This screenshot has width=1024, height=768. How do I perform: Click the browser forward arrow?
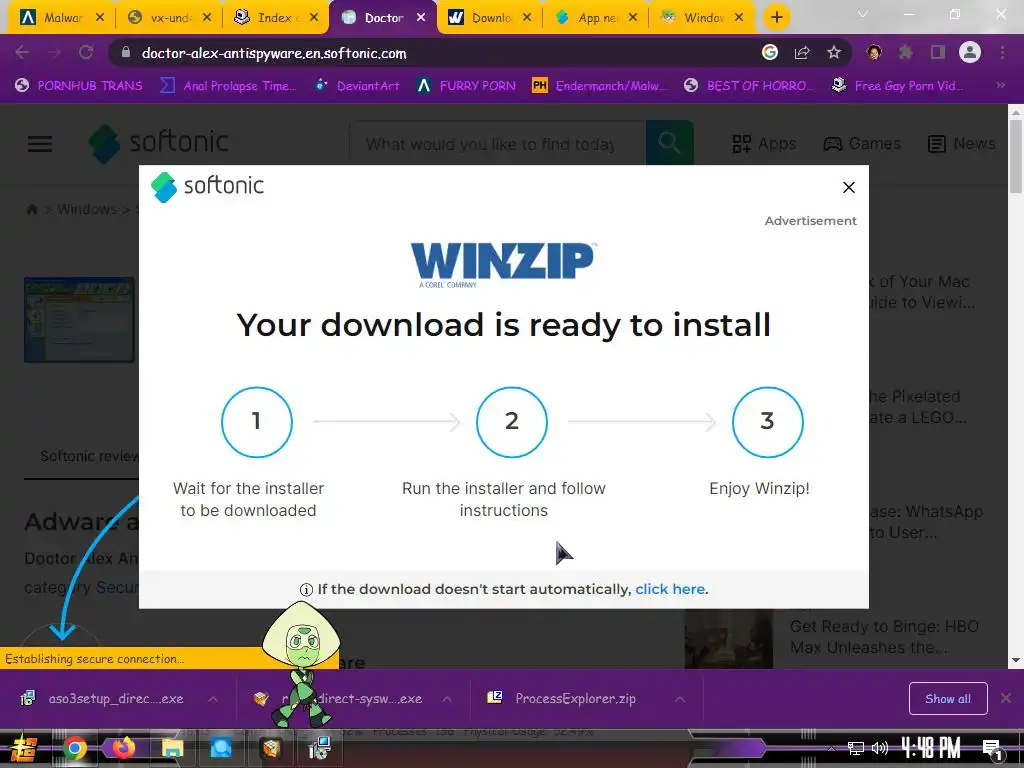pyautogui.click(x=54, y=53)
